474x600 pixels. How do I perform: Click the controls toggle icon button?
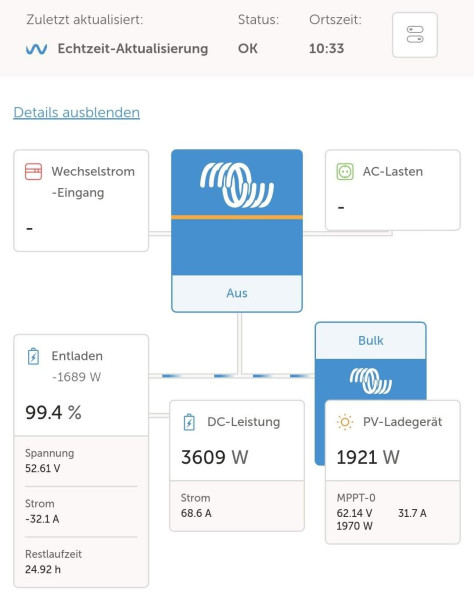pos(415,35)
